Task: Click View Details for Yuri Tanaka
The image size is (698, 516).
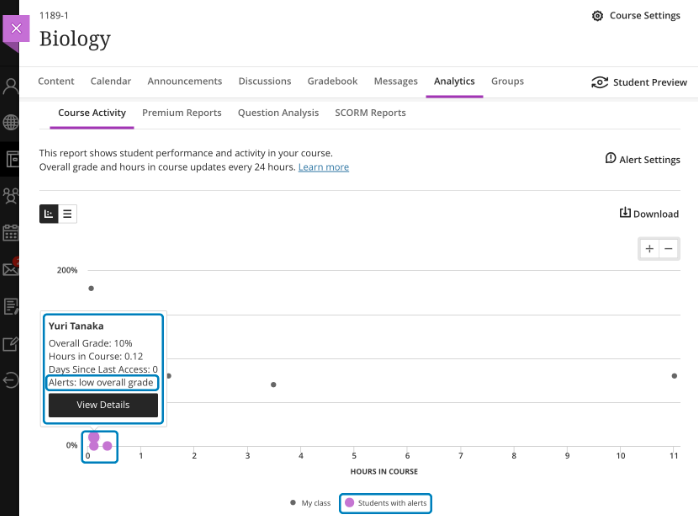Action: tap(103, 404)
